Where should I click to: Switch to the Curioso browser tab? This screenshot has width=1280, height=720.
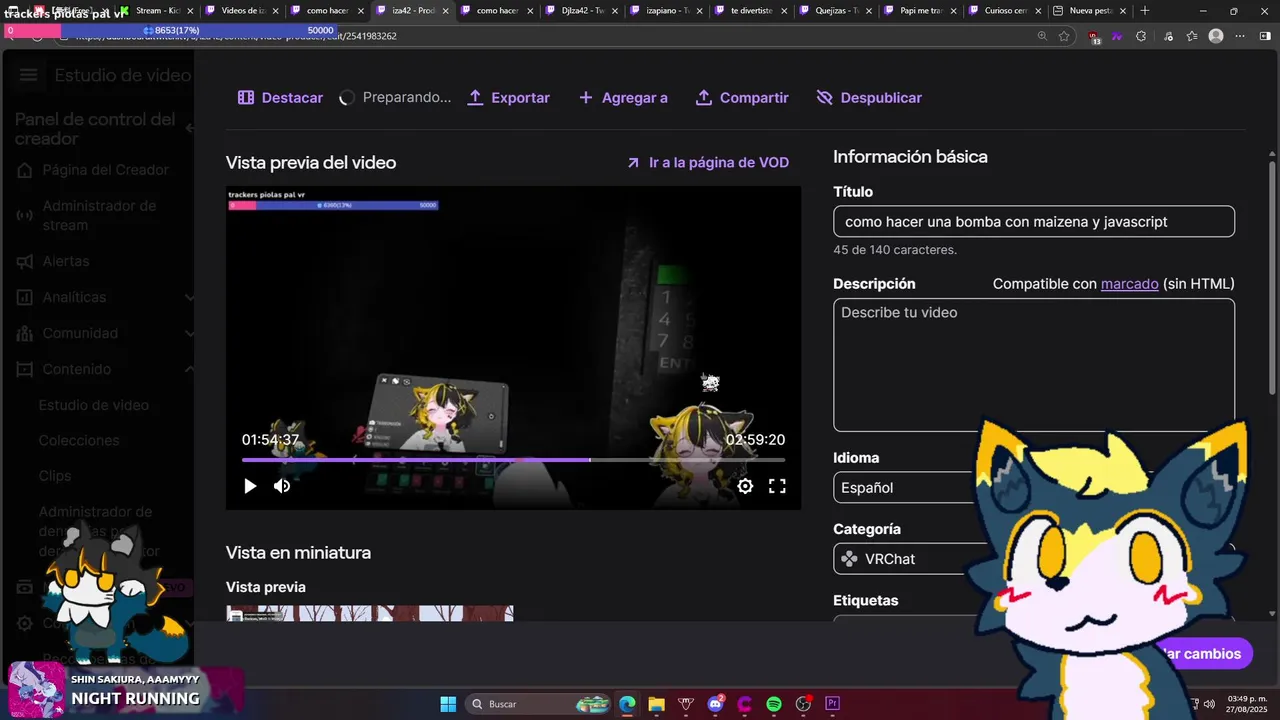(1006, 10)
